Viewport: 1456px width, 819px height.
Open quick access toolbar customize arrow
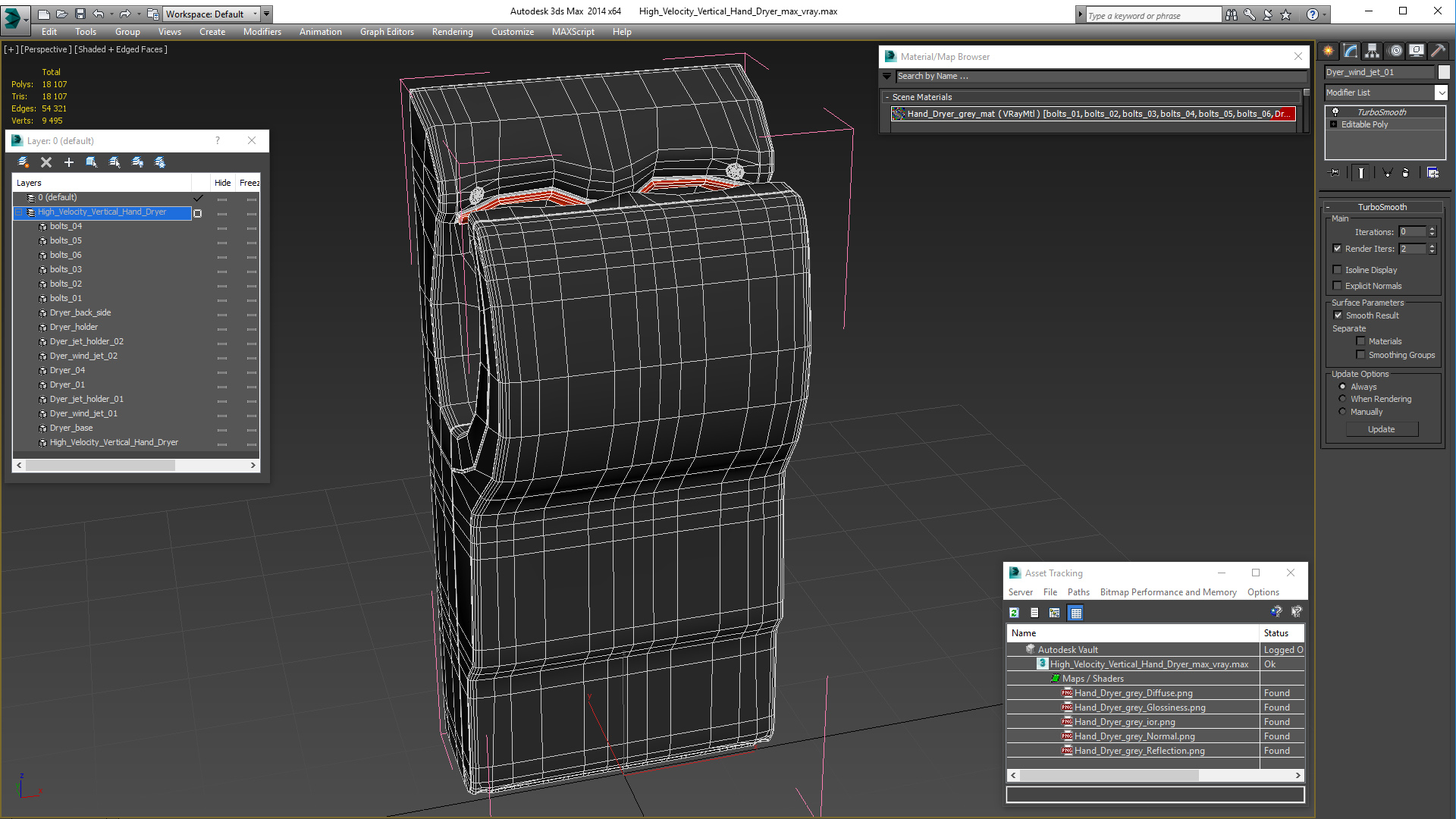[266, 14]
